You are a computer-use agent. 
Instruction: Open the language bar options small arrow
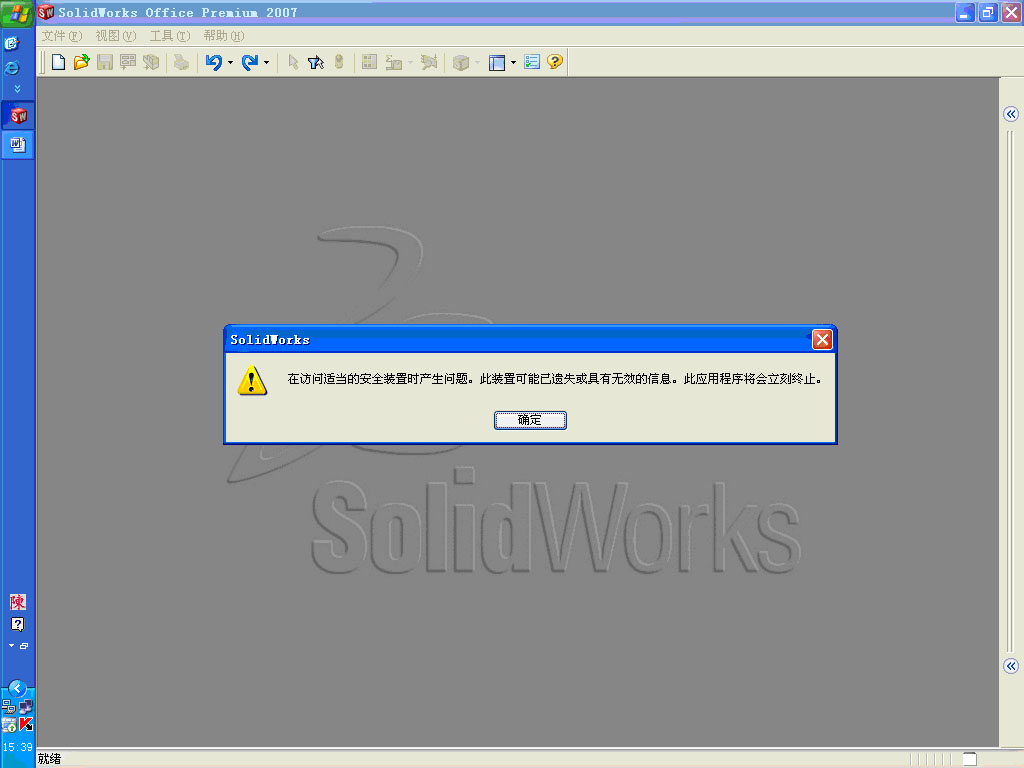click(x=11, y=645)
